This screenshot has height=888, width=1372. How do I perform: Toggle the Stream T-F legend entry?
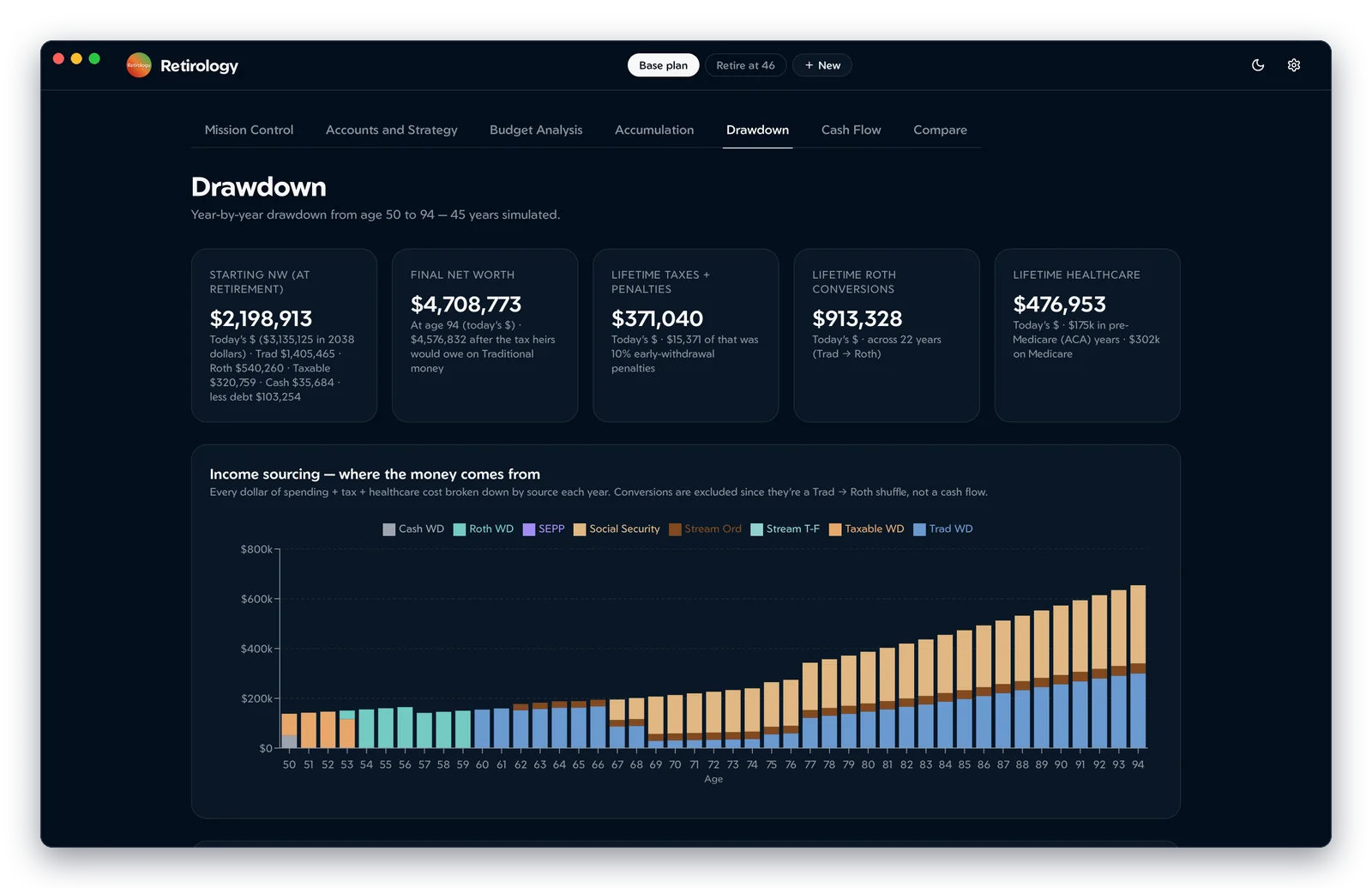(x=785, y=529)
